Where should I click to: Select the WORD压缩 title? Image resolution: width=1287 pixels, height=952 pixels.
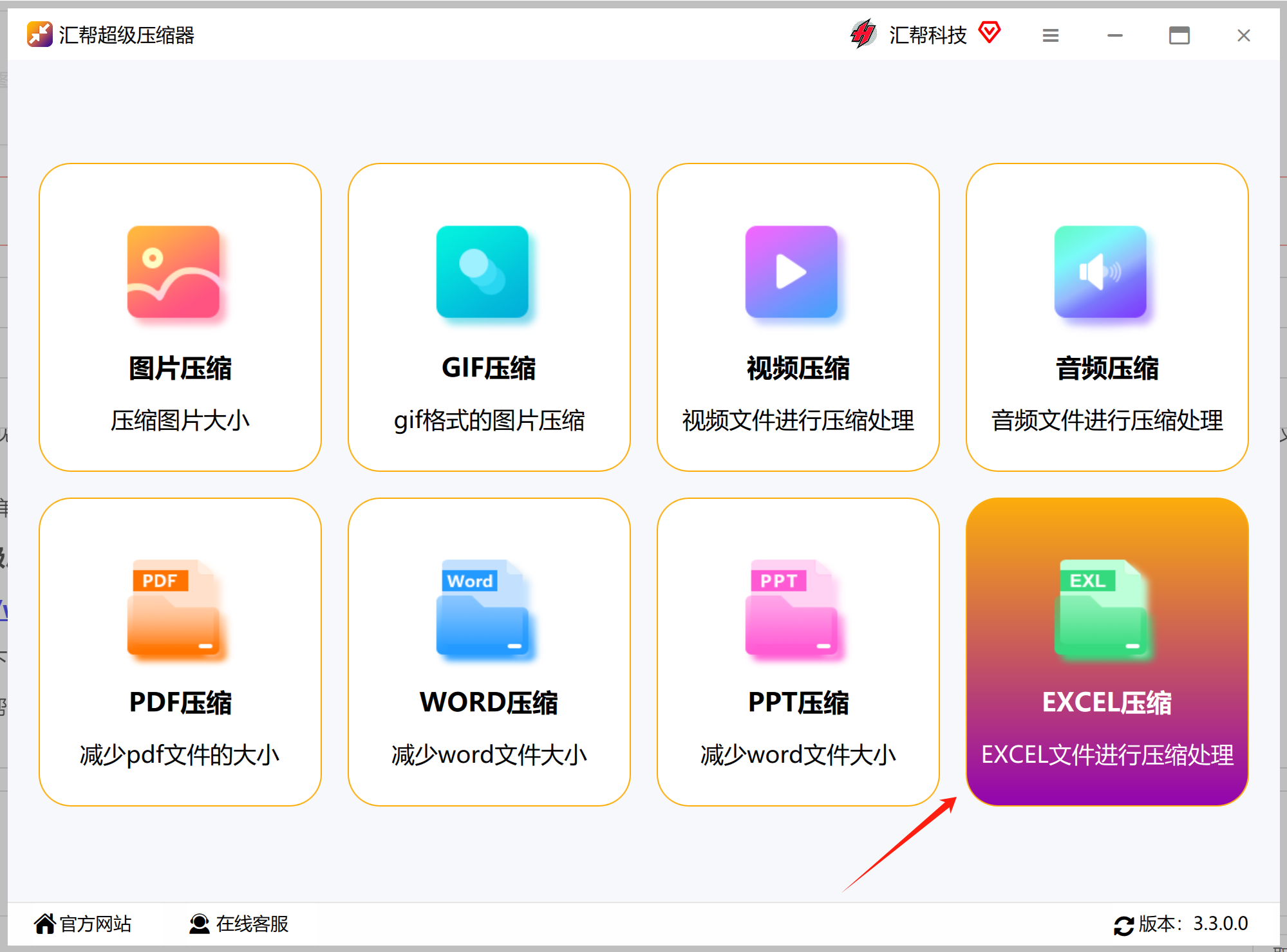[489, 702]
